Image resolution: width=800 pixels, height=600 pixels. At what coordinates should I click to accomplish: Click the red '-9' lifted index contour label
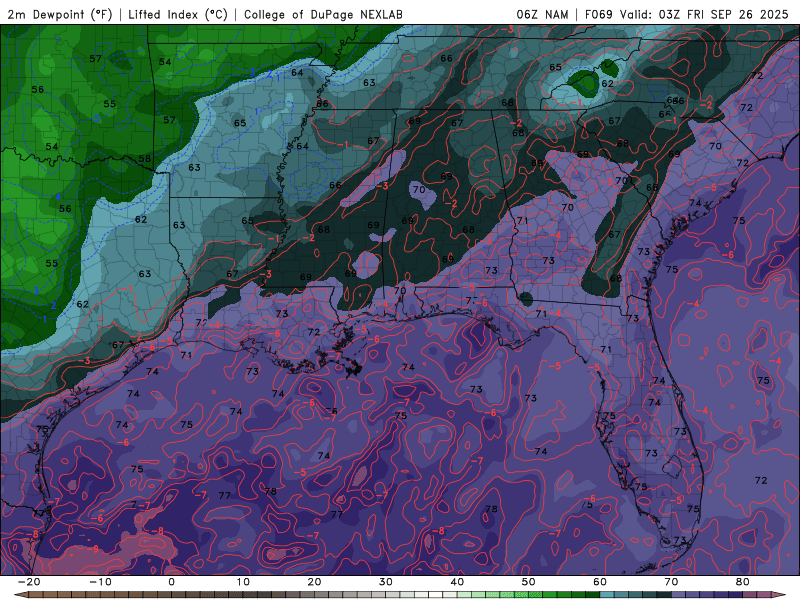[94, 549]
